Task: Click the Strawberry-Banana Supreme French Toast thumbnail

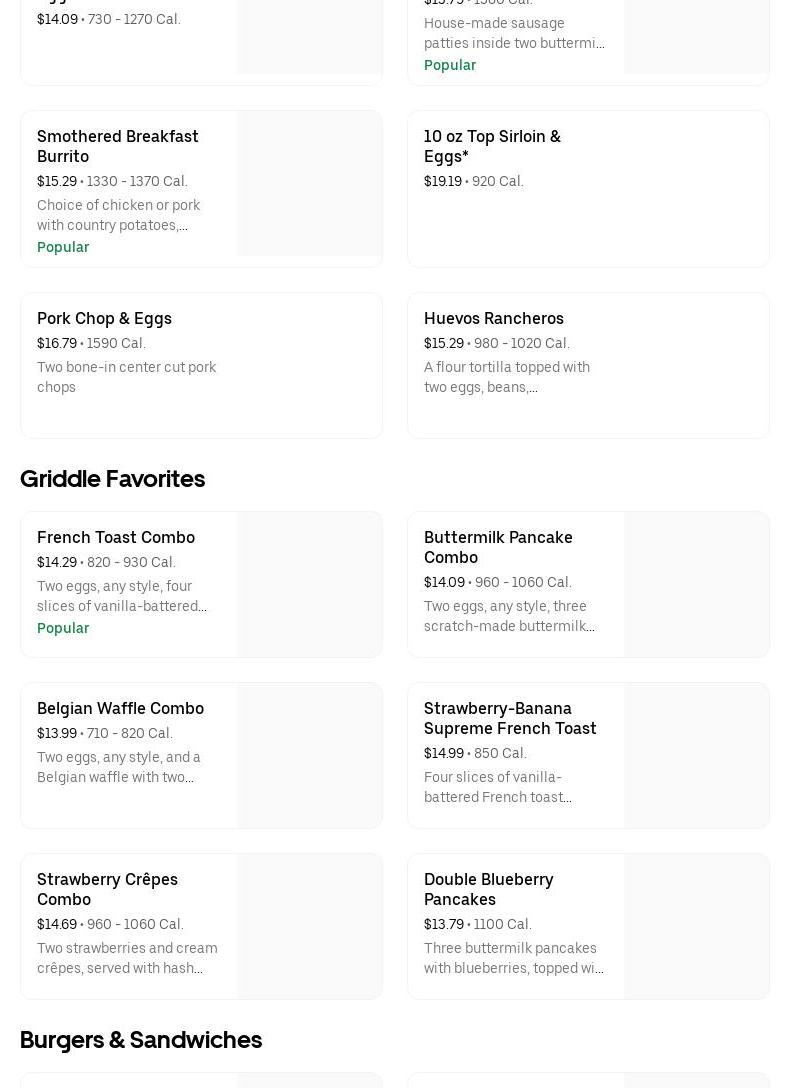Action: pyautogui.click(x=696, y=755)
